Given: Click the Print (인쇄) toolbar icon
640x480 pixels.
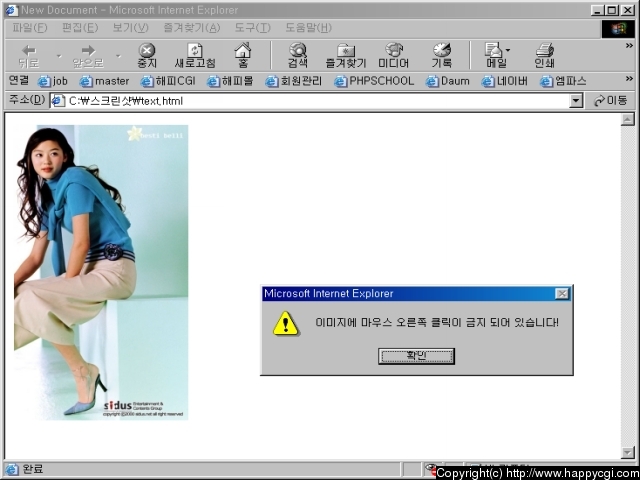Looking at the screenshot, I should coord(544,56).
